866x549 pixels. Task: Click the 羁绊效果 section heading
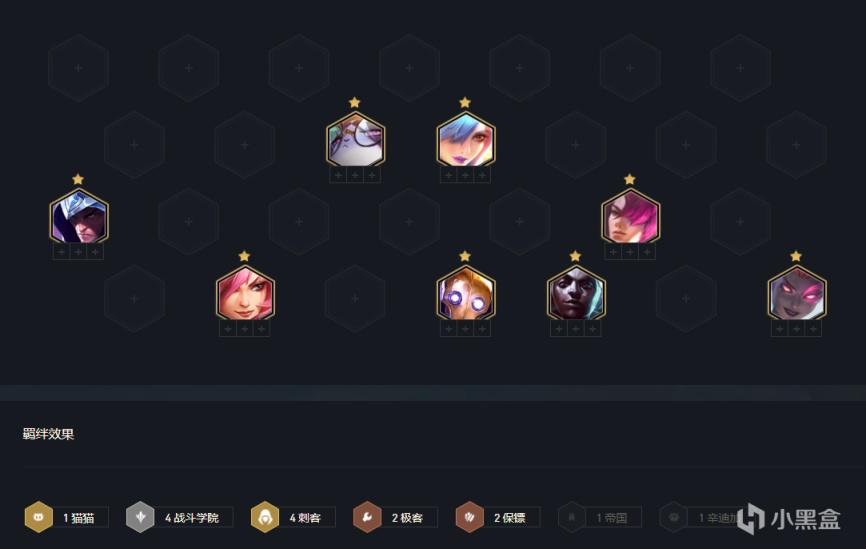tap(48, 434)
